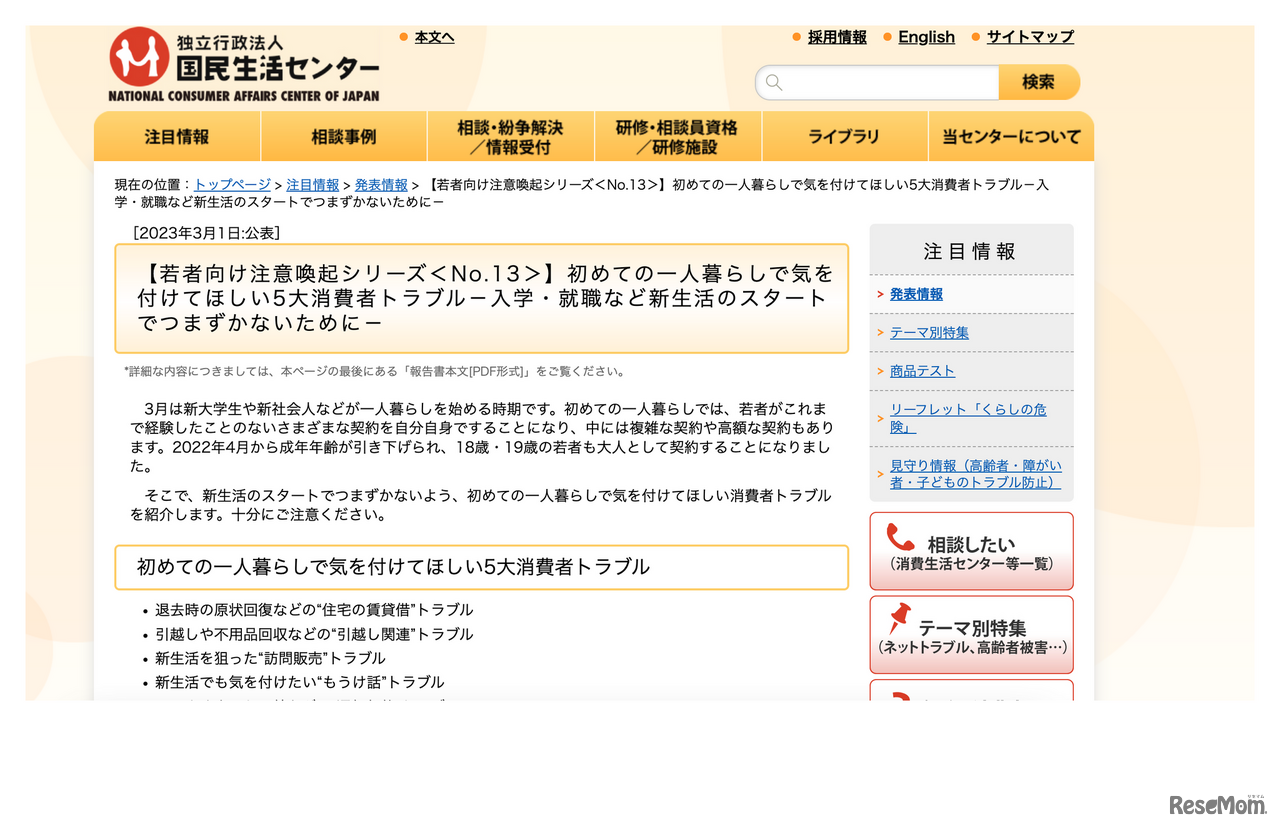This screenshot has height=828, width=1280.
Task: Click the list item about “もうけ話”トラブル
Action: [300, 682]
